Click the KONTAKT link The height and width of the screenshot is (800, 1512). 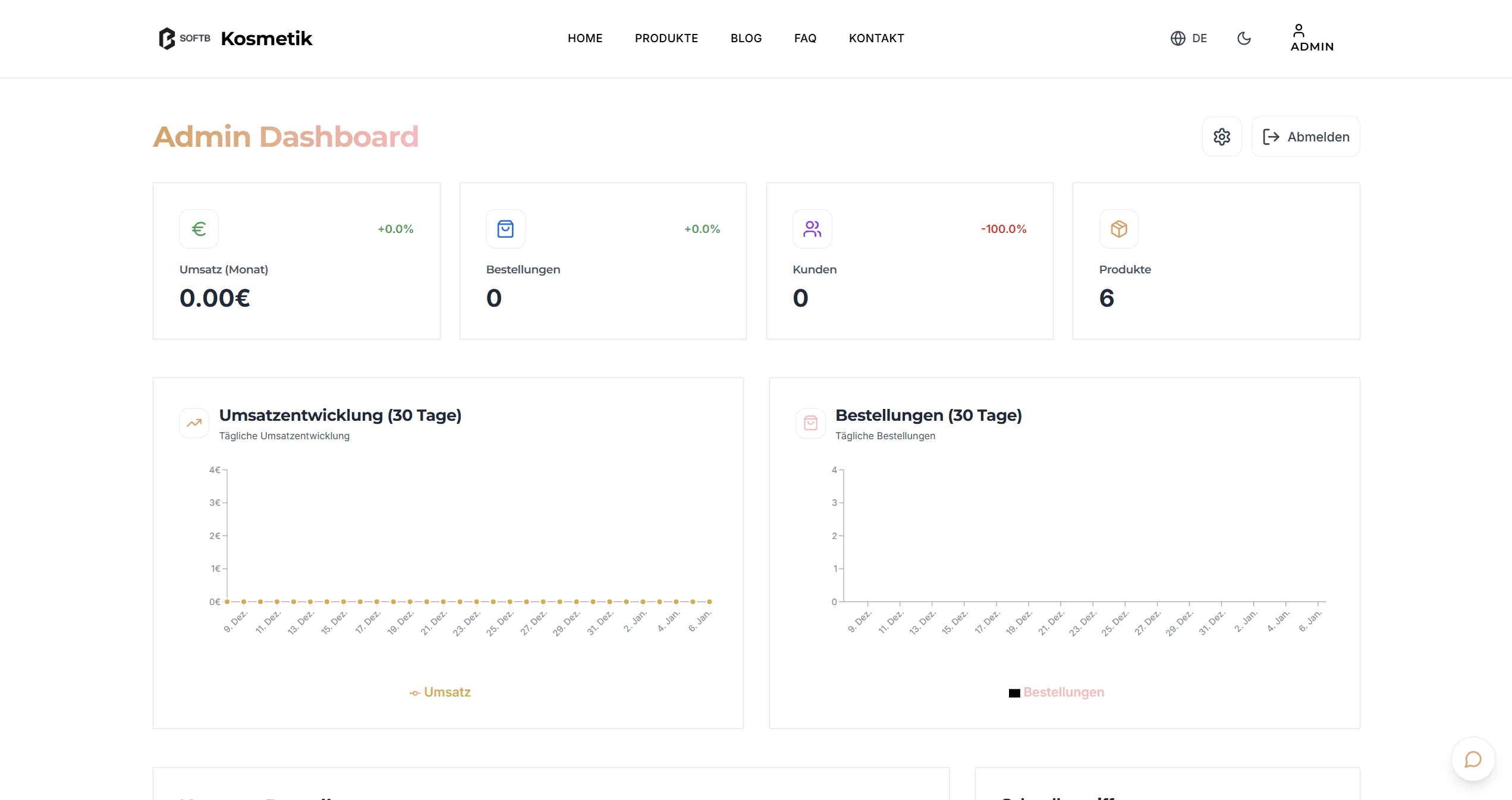click(876, 39)
